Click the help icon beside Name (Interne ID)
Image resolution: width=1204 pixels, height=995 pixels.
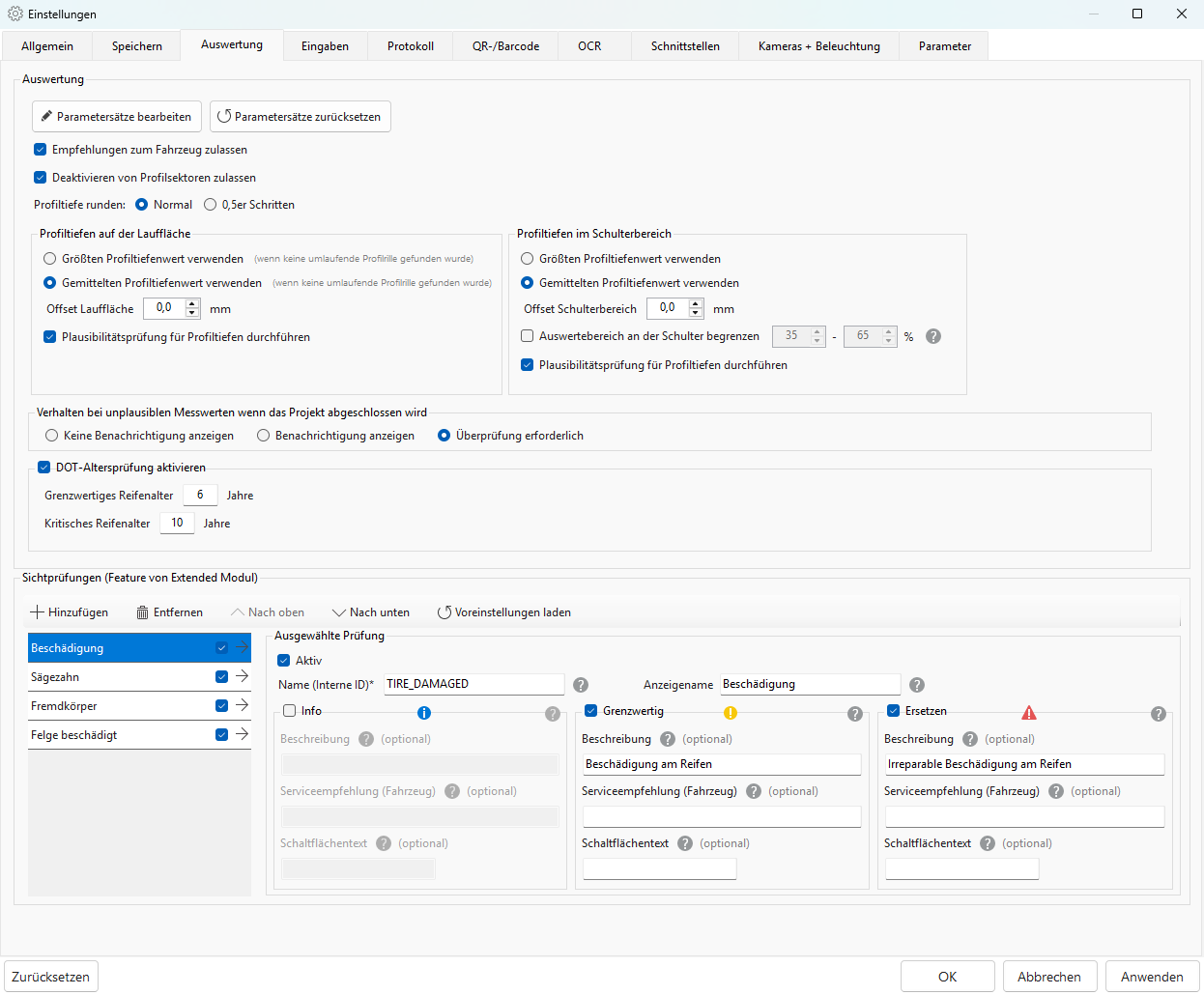581,685
